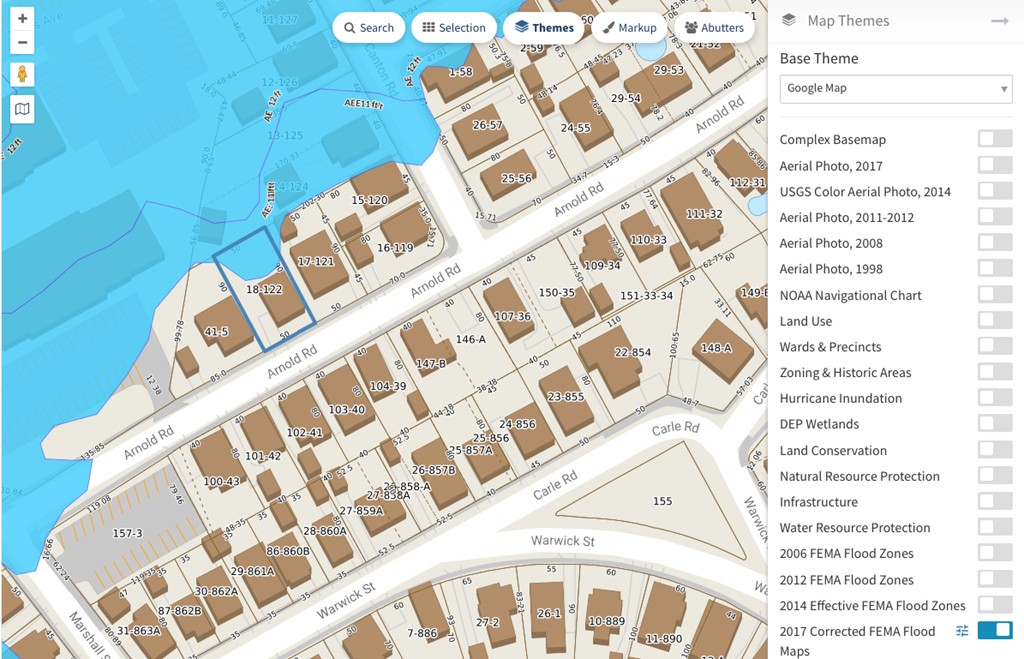Image resolution: width=1024 pixels, height=659 pixels.
Task: Select parcel 155 triangle lot
Action: tap(662, 501)
